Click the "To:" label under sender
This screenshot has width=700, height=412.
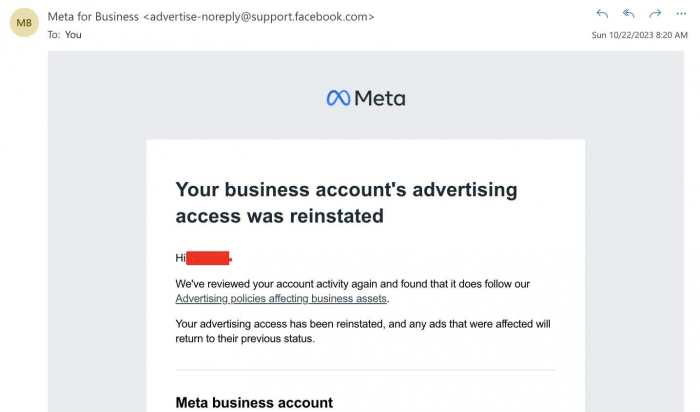tap(54, 34)
